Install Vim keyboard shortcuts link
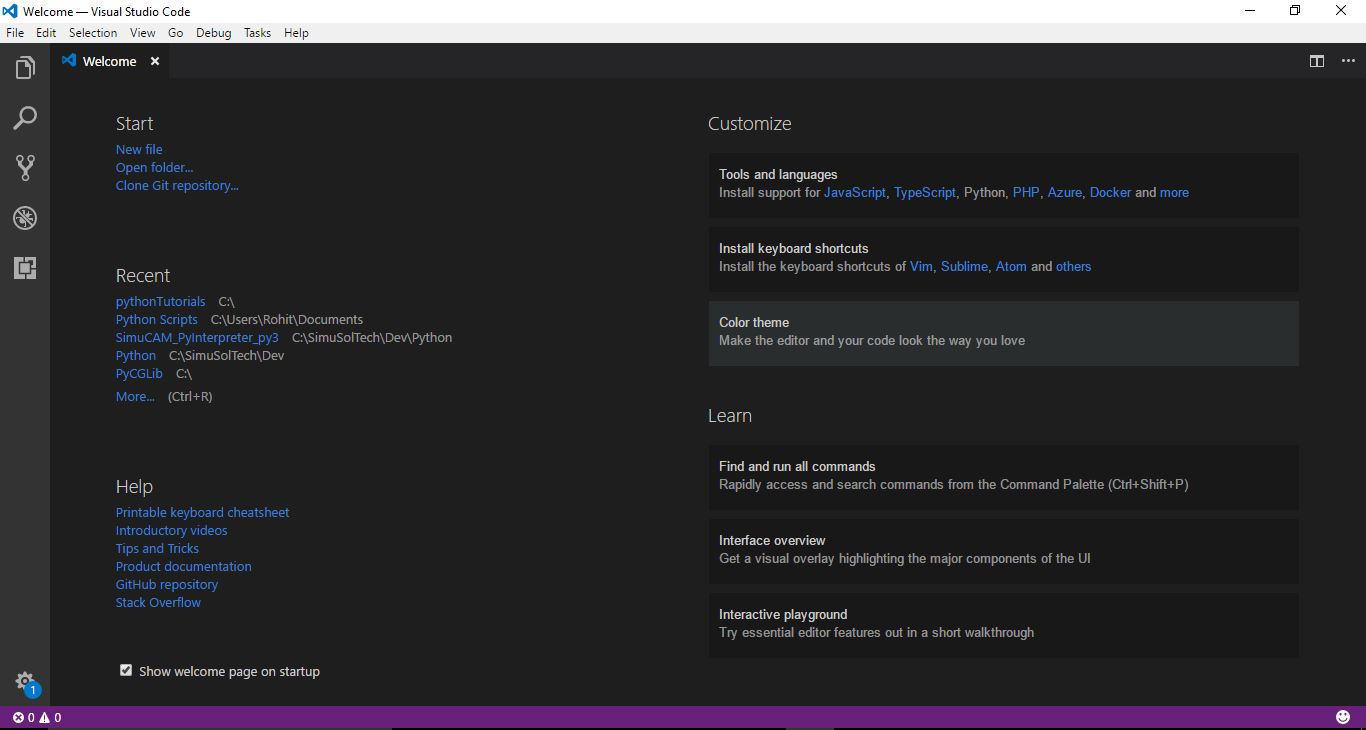 [921, 266]
